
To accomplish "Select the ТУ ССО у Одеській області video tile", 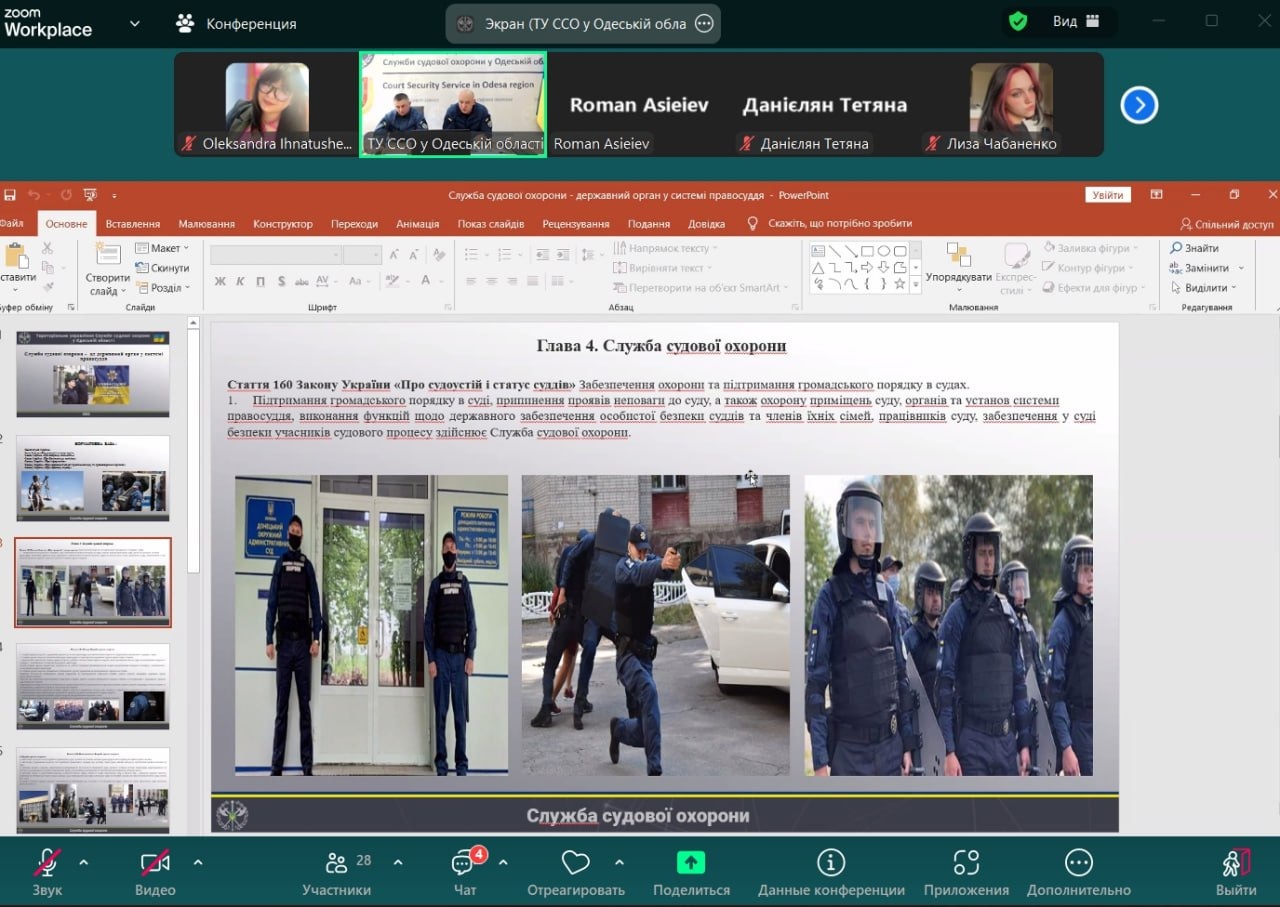I will click(x=453, y=104).
